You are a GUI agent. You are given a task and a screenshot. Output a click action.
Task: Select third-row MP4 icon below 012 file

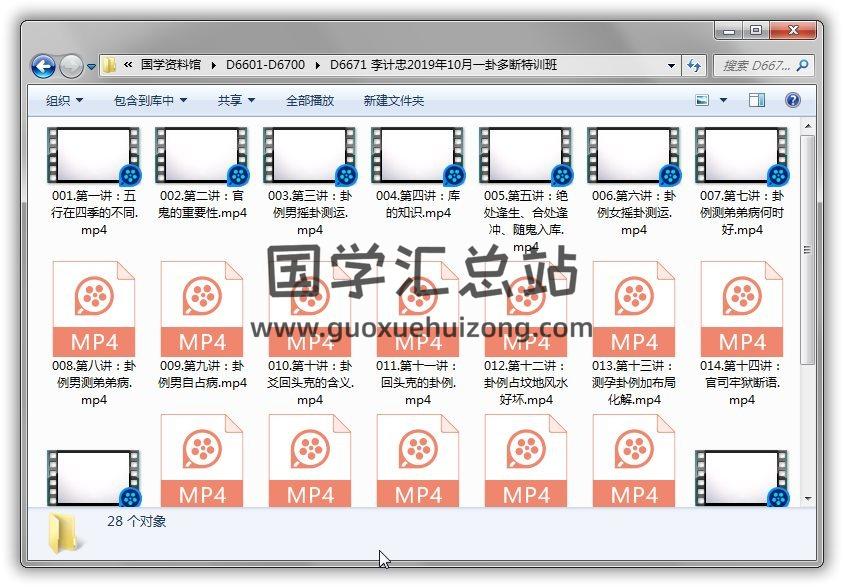pos(526,460)
